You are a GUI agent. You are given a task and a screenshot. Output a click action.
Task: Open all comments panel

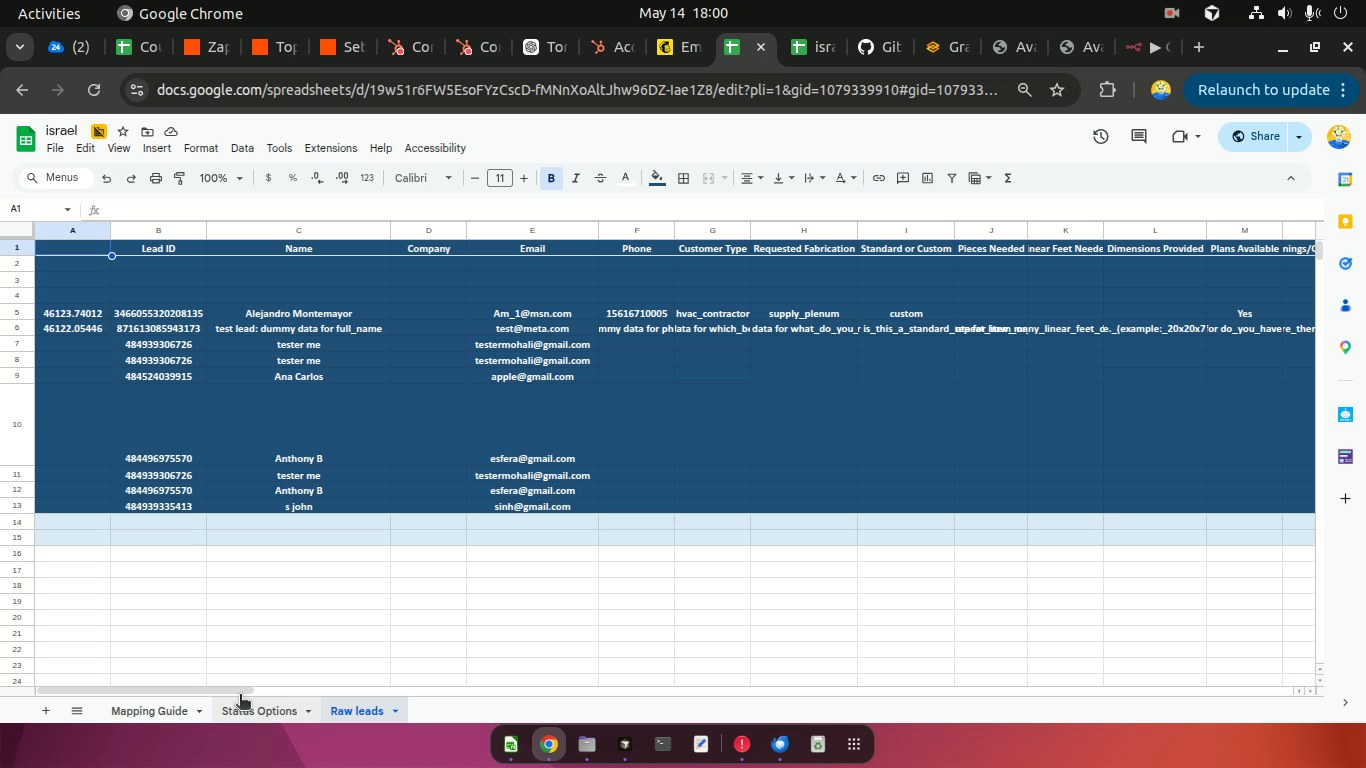[x=1138, y=136]
